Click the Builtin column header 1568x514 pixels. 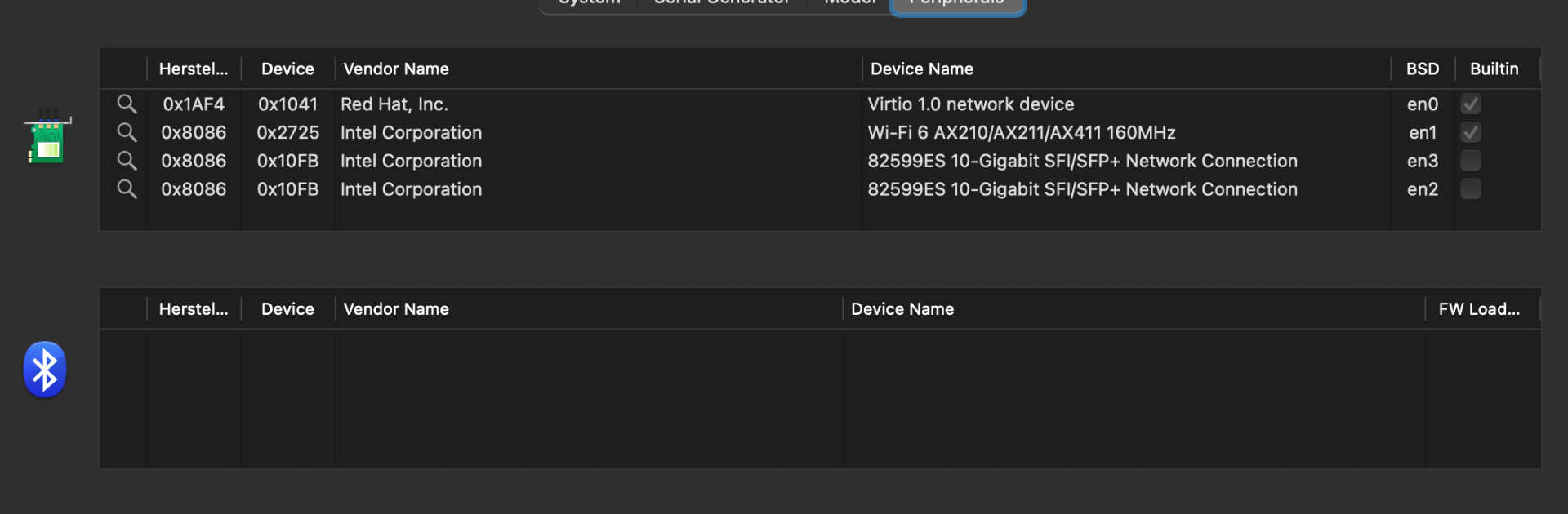click(x=1494, y=69)
